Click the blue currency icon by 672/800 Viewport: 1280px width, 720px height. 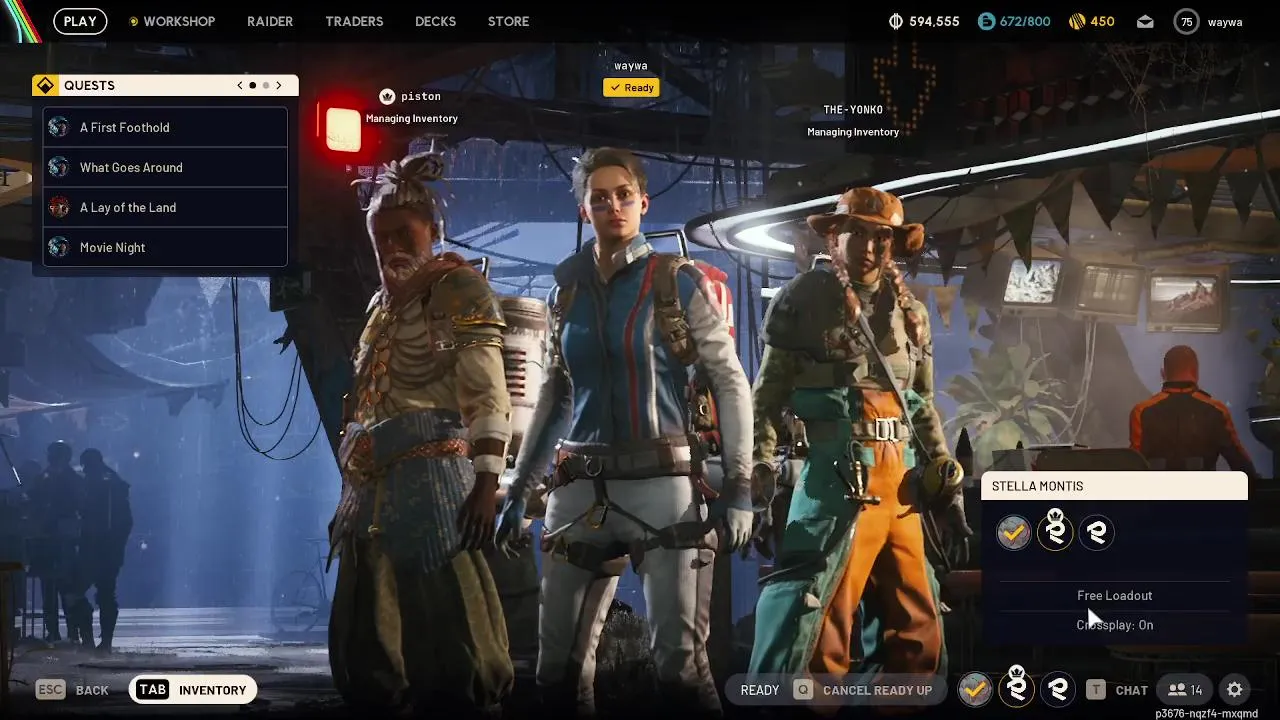click(x=986, y=21)
